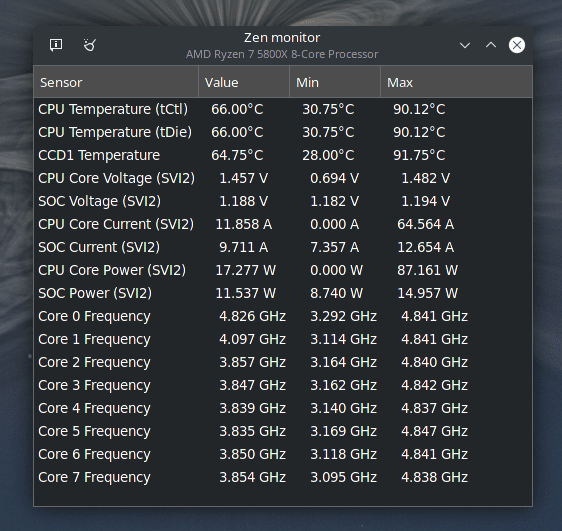The width and height of the screenshot is (562, 531).
Task: Select the CPU Temperature (tCtl) row label
Action: point(113,109)
